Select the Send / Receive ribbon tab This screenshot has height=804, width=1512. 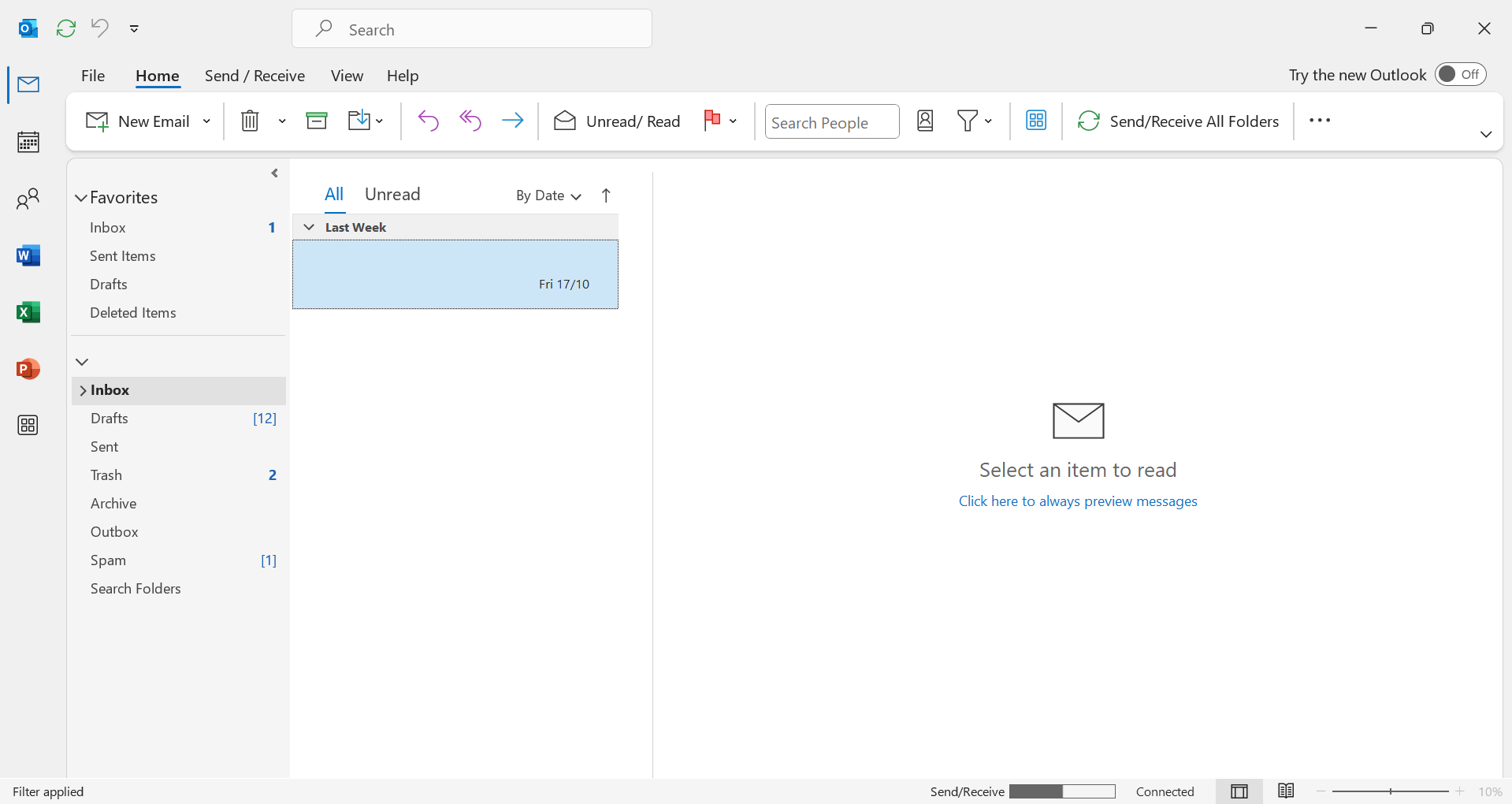point(254,76)
